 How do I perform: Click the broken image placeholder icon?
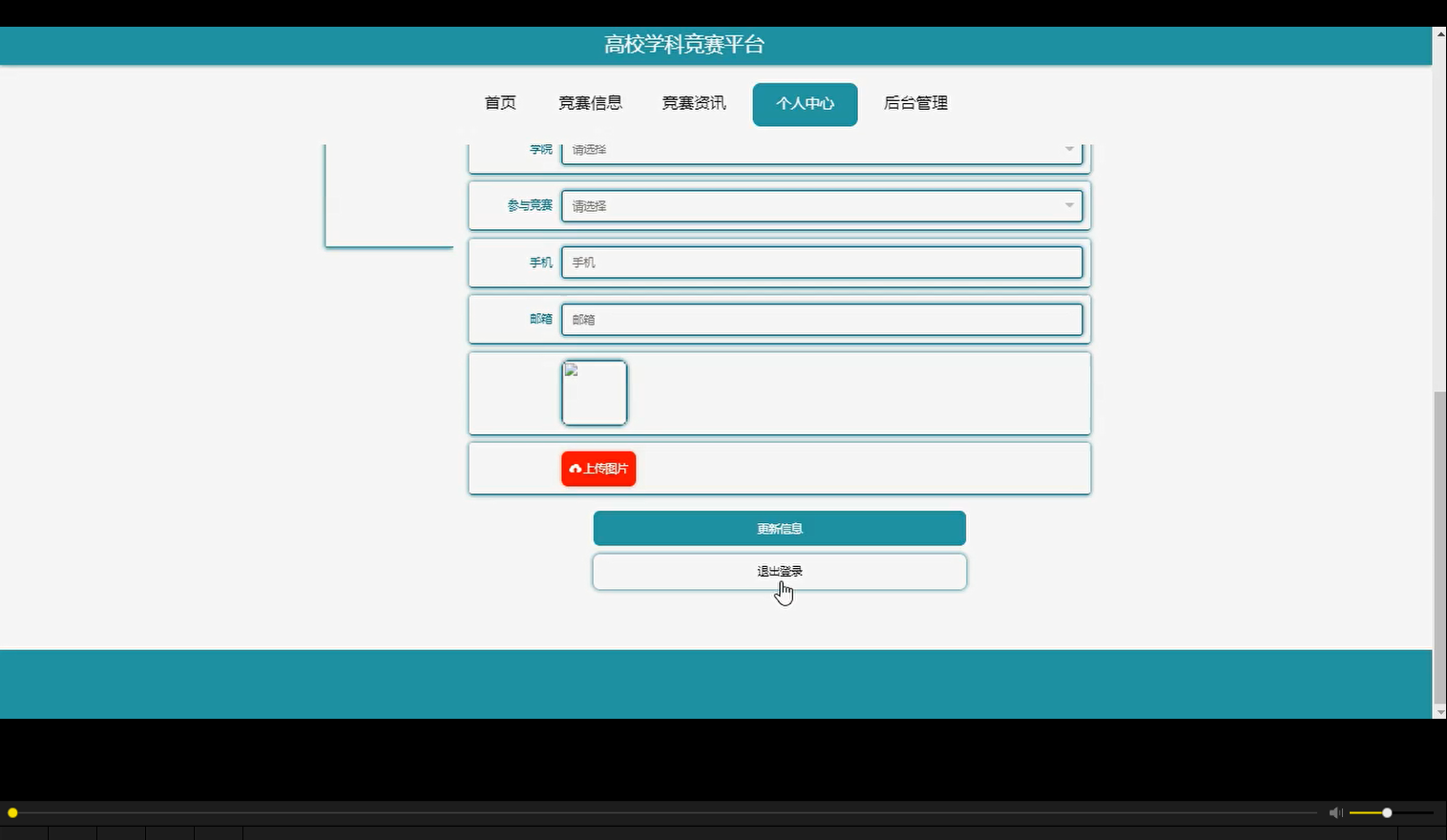point(571,371)
